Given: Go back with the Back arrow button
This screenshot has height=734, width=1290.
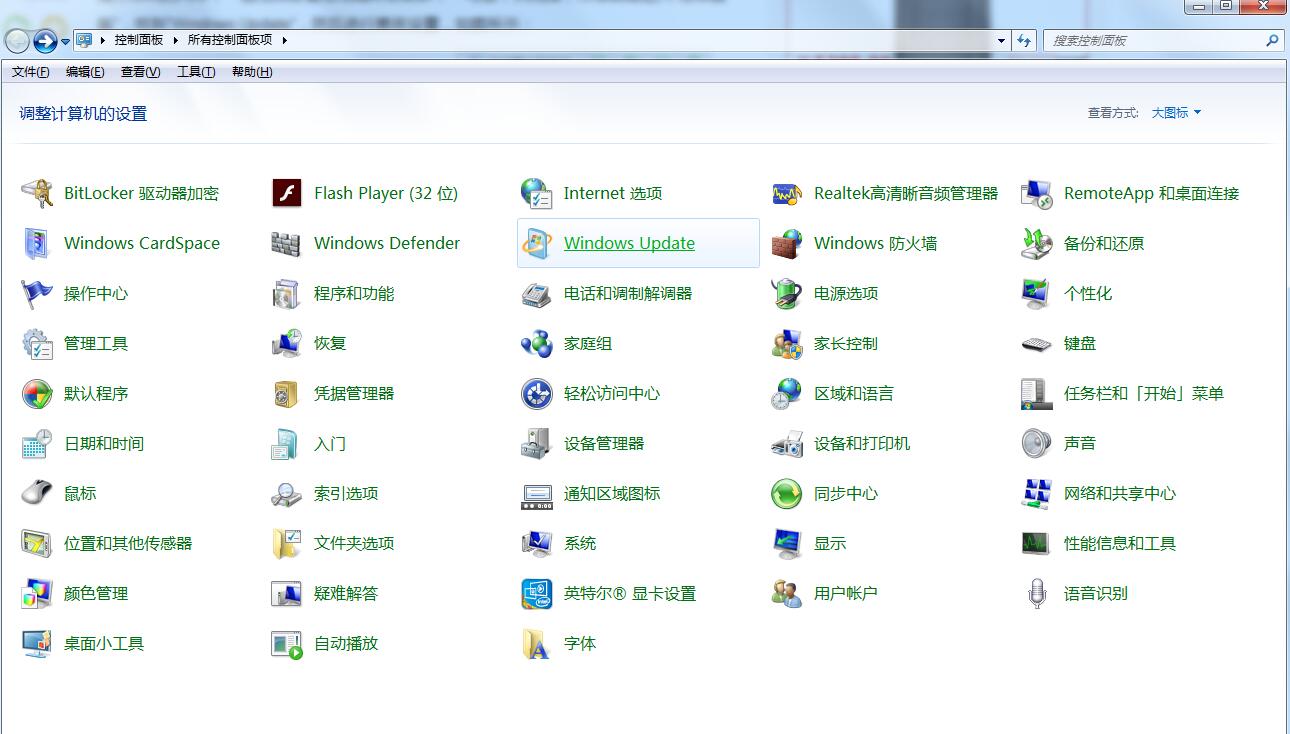Looking at the screenshot, I should pyautogui.click(x=18, y=41).
